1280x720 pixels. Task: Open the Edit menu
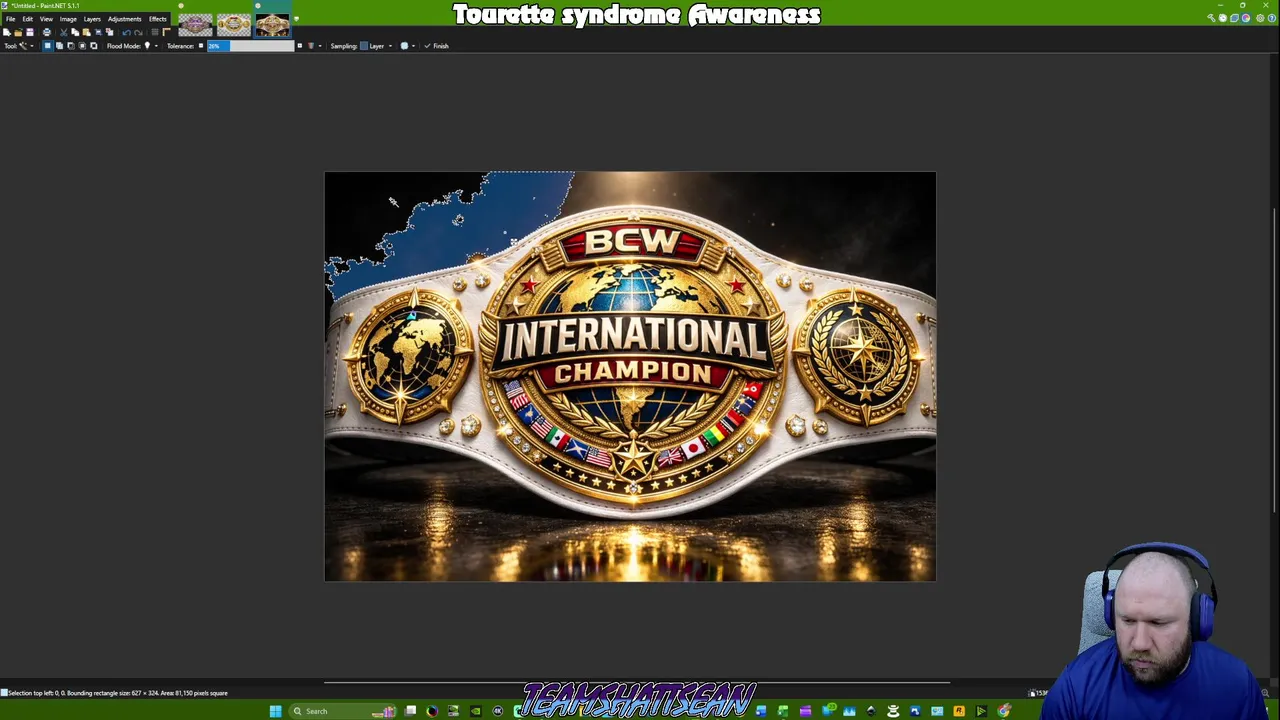click(x=28, y=19)
